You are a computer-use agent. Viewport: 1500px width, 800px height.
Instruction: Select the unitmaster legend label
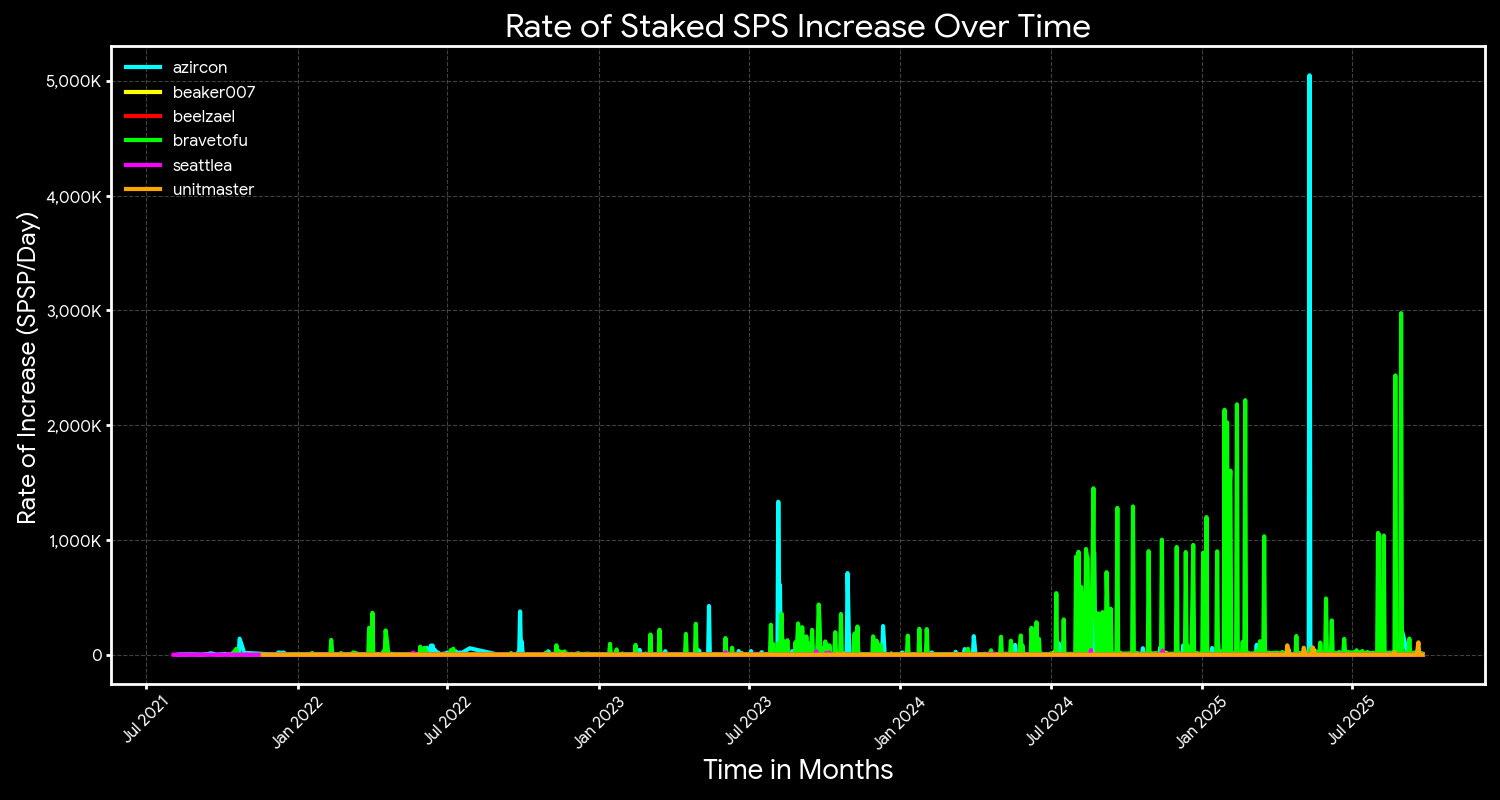click(x=213, y=190)
